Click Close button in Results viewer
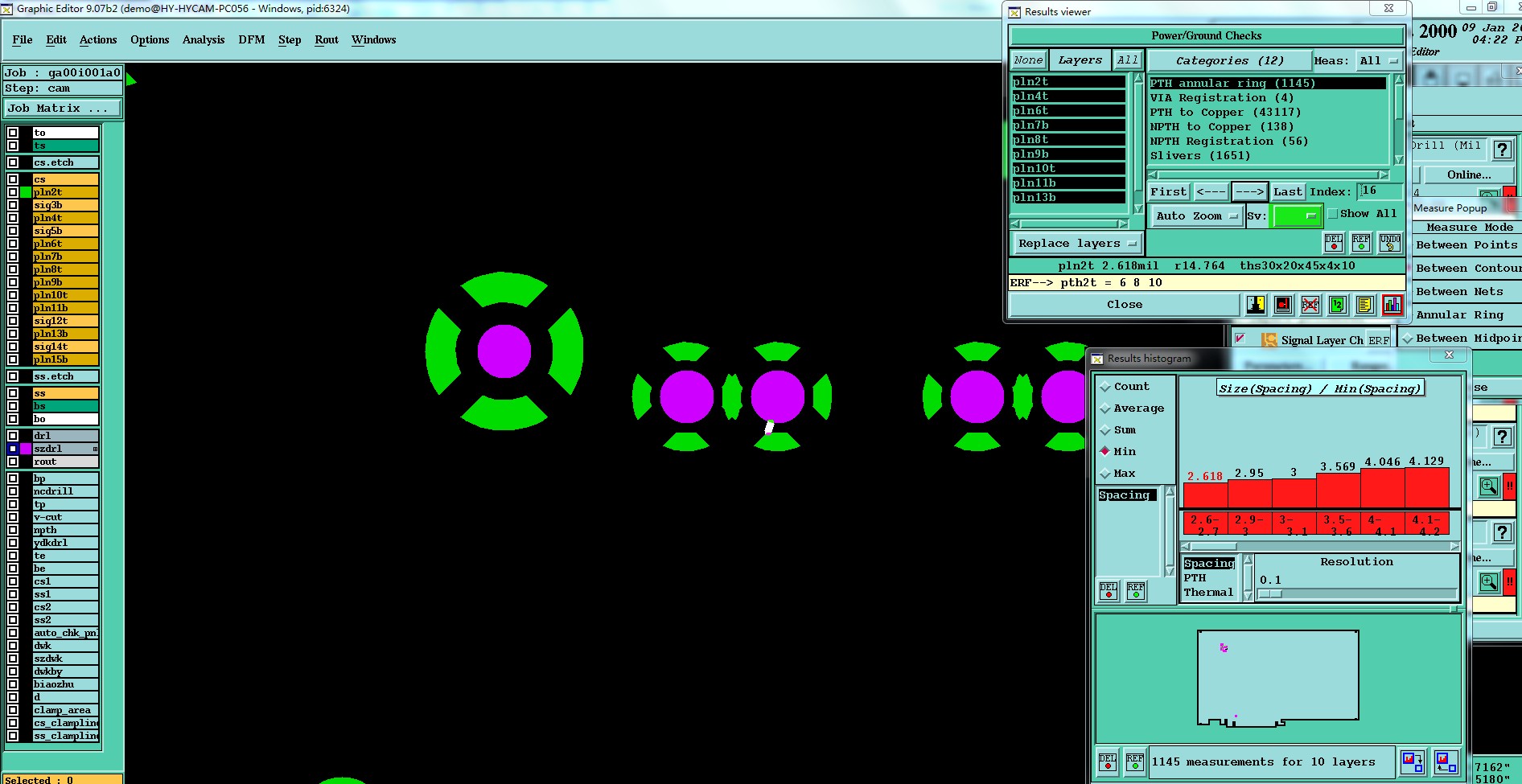1522x784 pixels. coord(1125,305)
